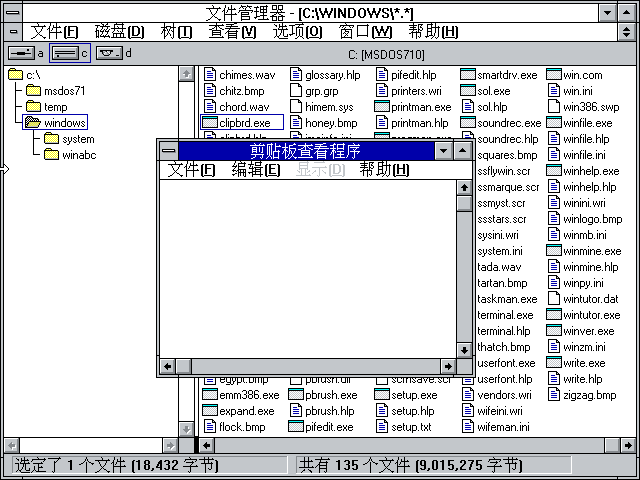Select the wintutor.dat file
640x480 pixels.
583,299
